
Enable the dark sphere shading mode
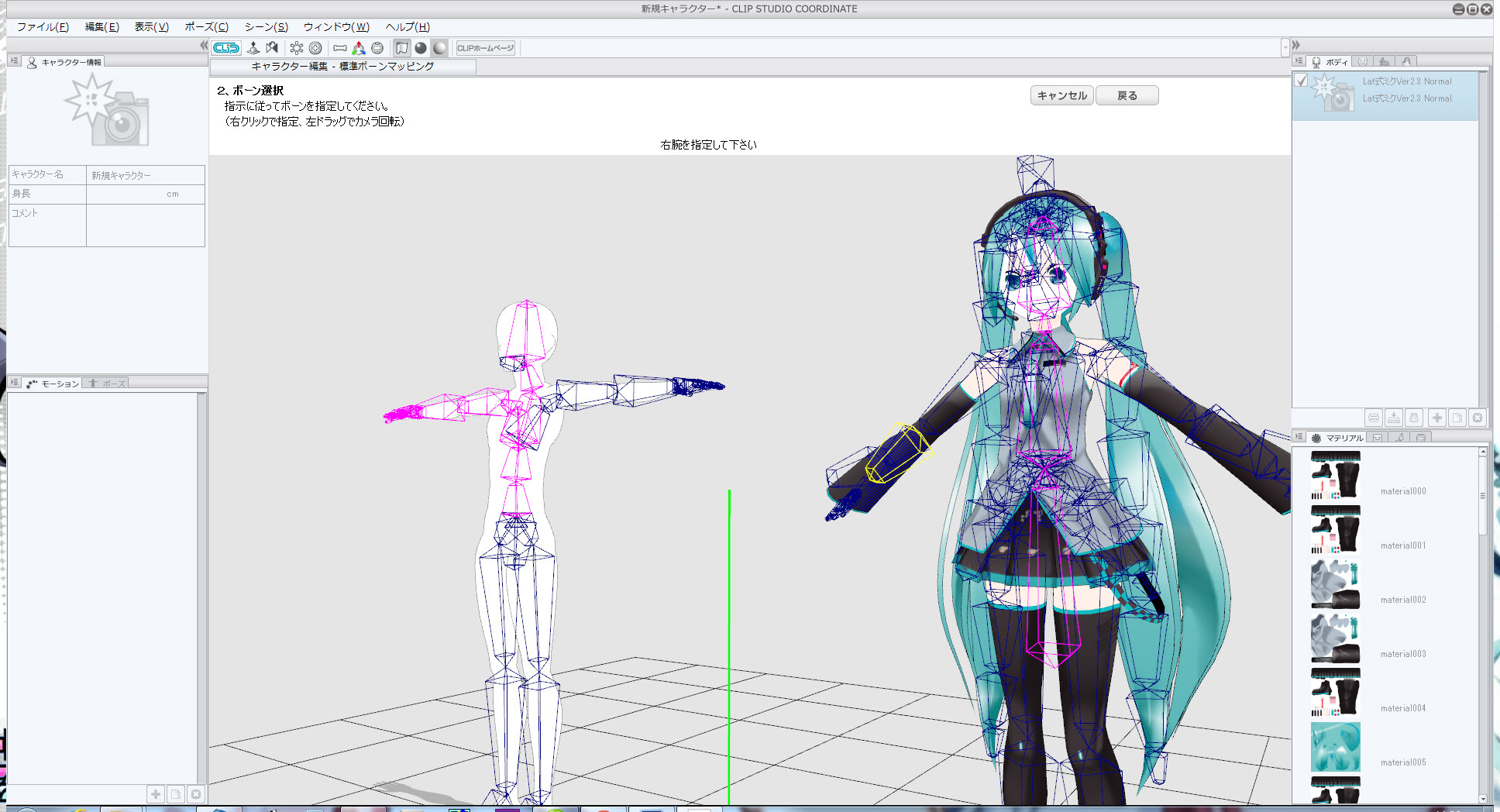422,48
